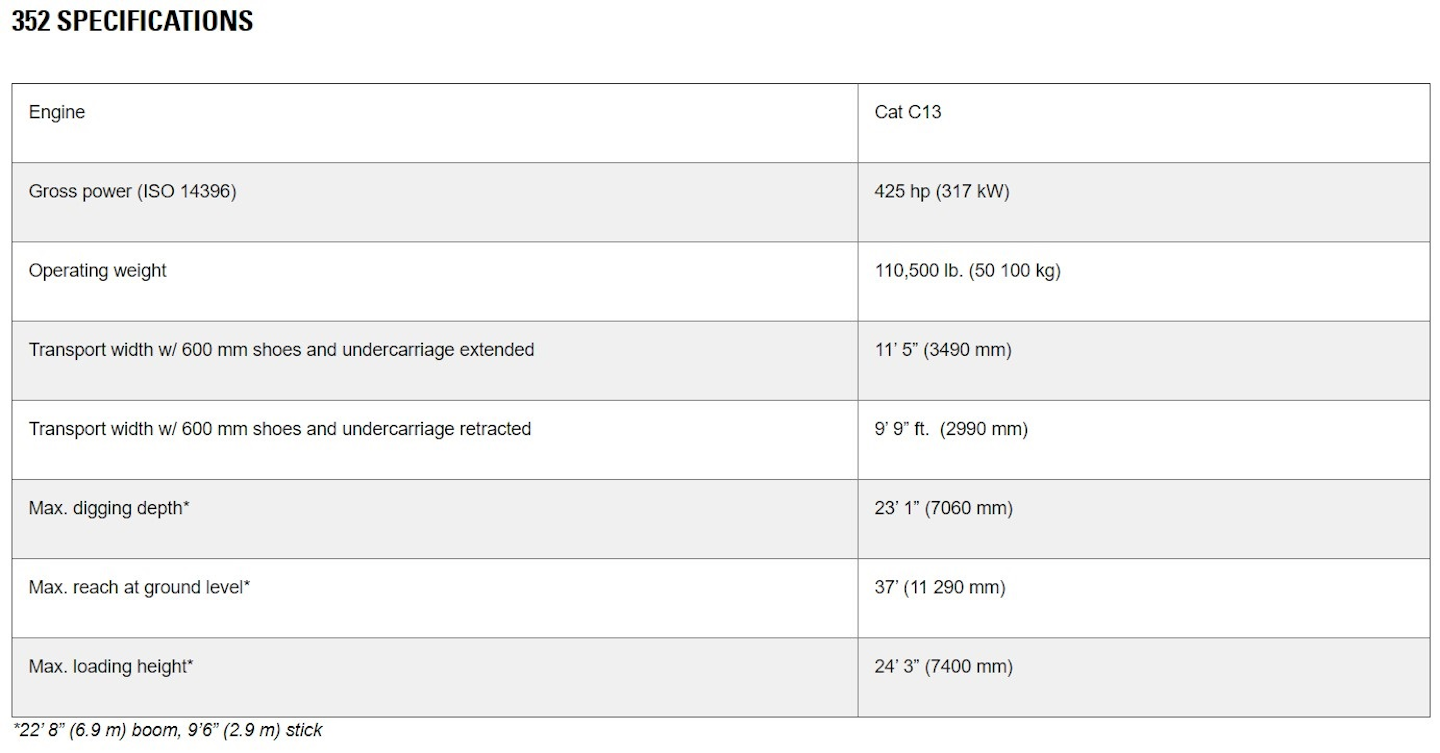Click the Cat C13 engine value
Screen dimensions: 1440x753
(x=907, y=112)
